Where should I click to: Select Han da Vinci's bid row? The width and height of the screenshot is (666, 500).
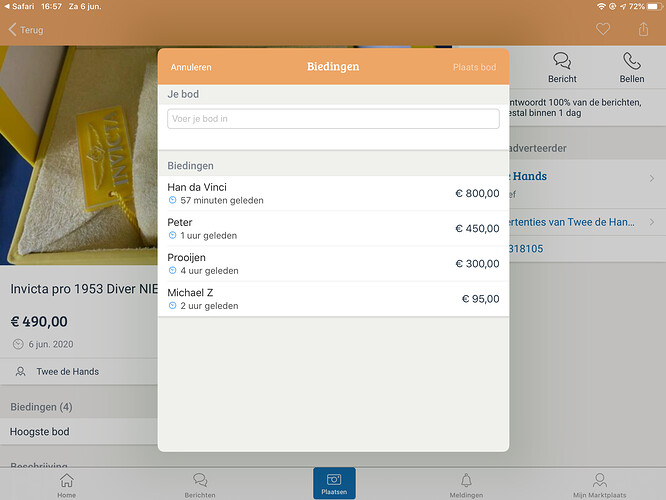point(333,193)
